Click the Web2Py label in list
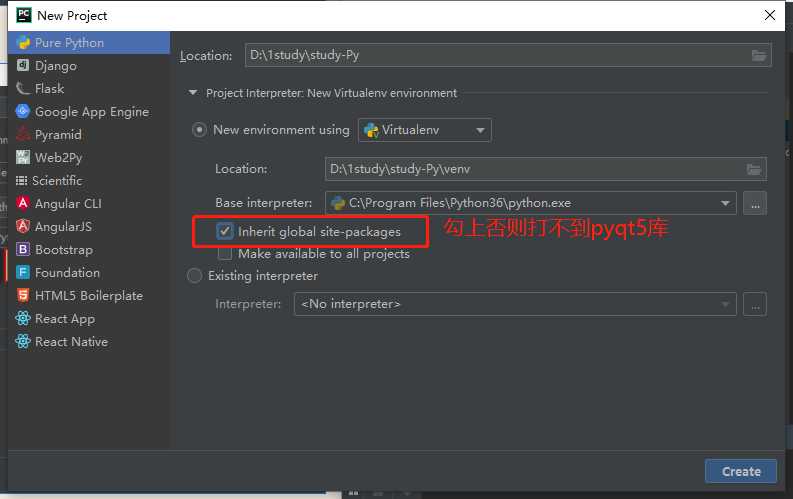 click(59, 158)
